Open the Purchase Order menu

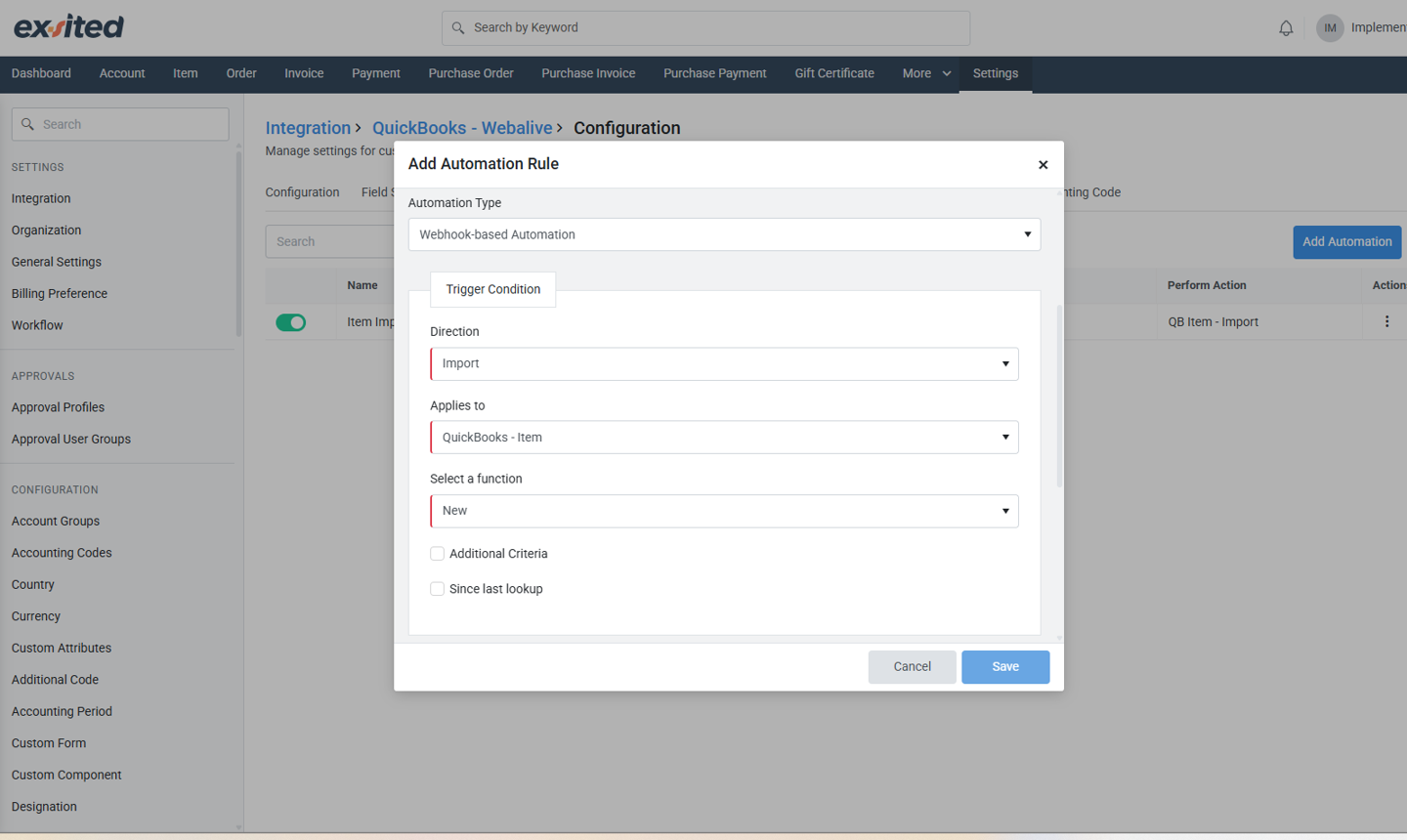[x=471, y=74]
